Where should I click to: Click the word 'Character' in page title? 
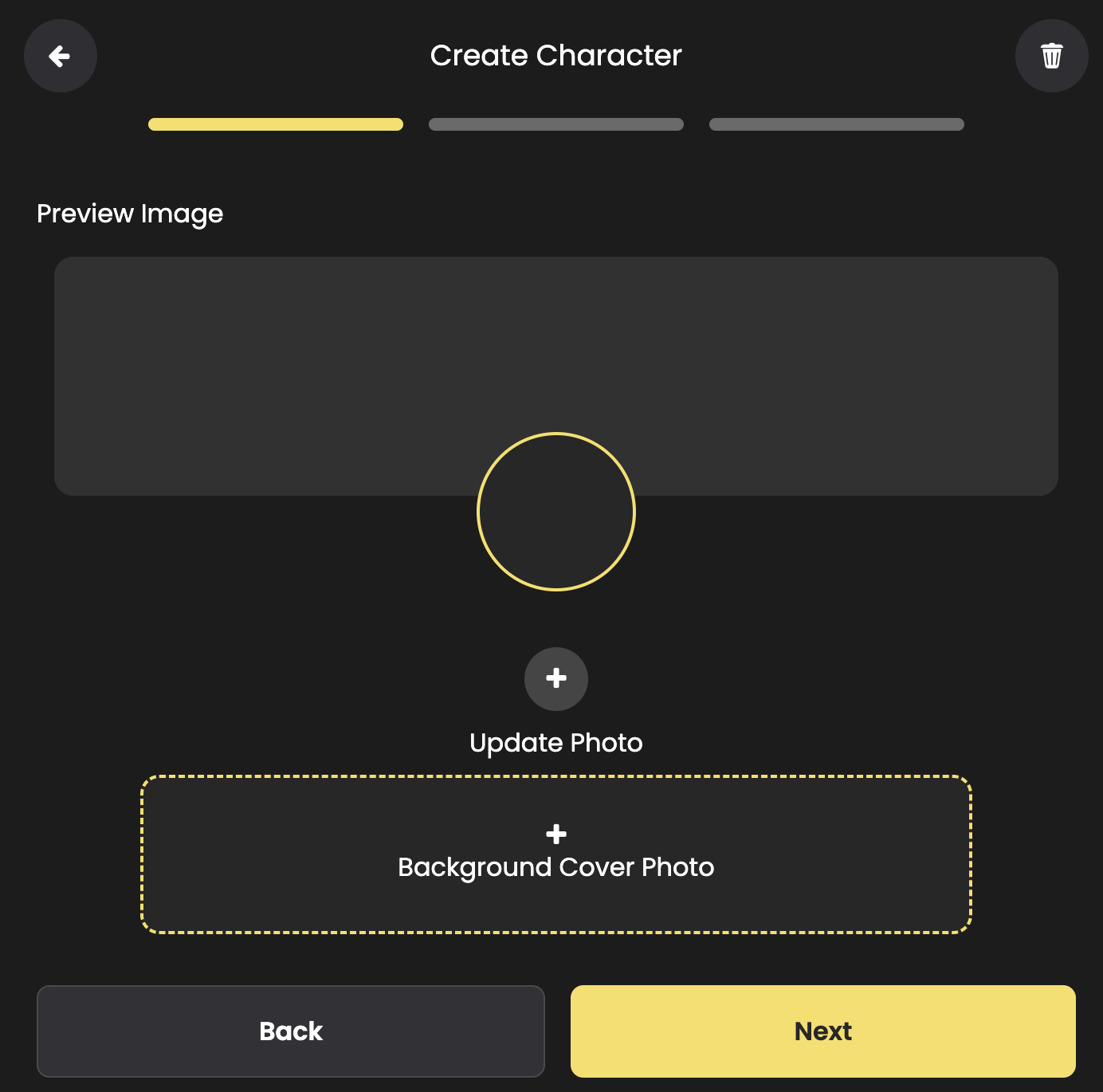pos(609,56)
